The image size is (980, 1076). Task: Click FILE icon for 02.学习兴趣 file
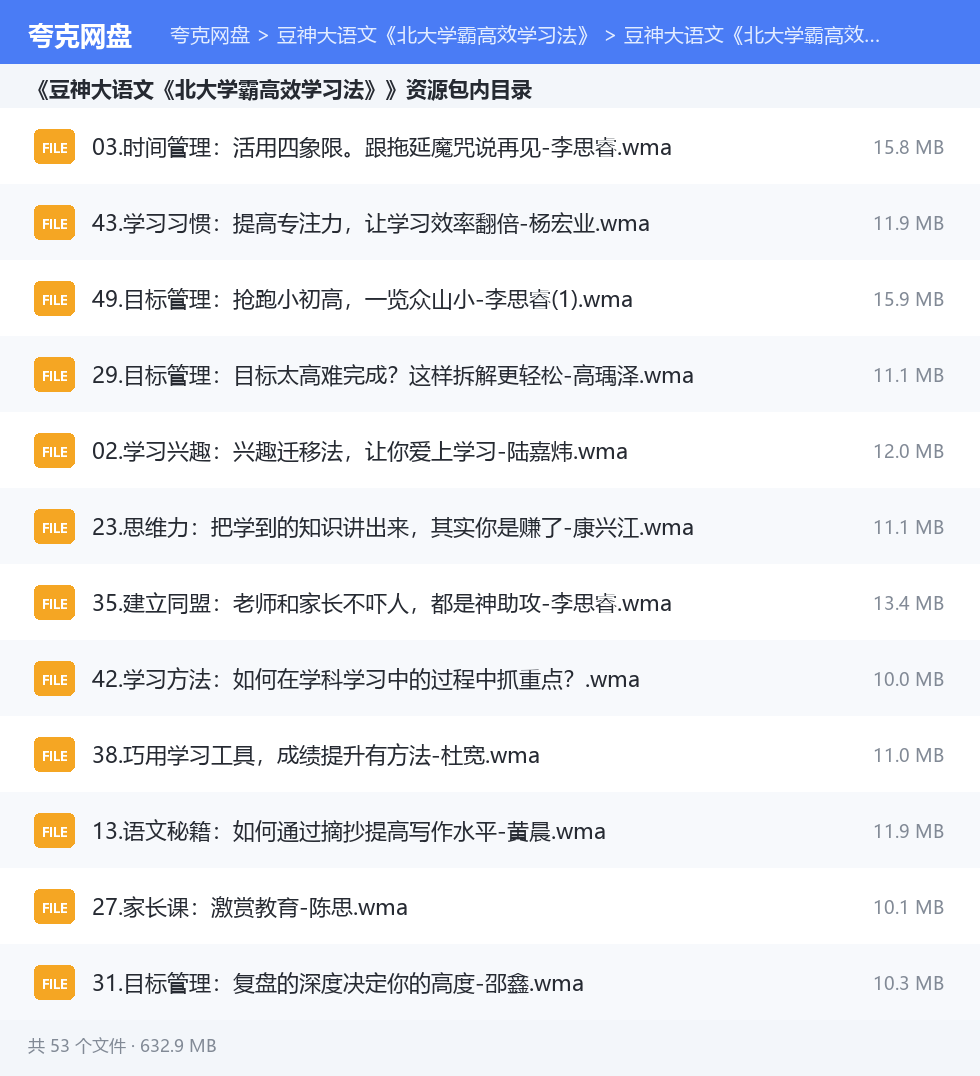(x=54, y=451)
